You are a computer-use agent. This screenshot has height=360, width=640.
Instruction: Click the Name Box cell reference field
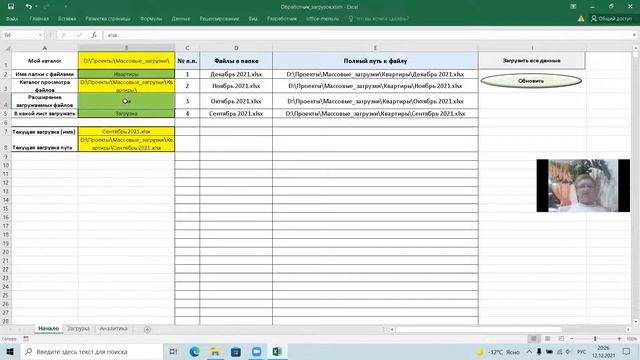point(20,36)
